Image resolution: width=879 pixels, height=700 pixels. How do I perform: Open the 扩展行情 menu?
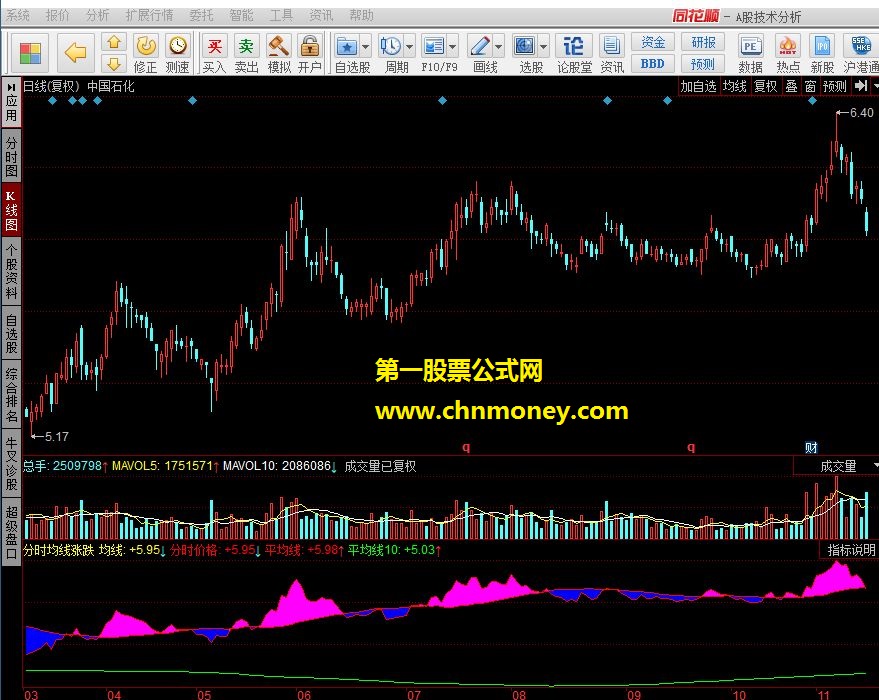(149, 16)
